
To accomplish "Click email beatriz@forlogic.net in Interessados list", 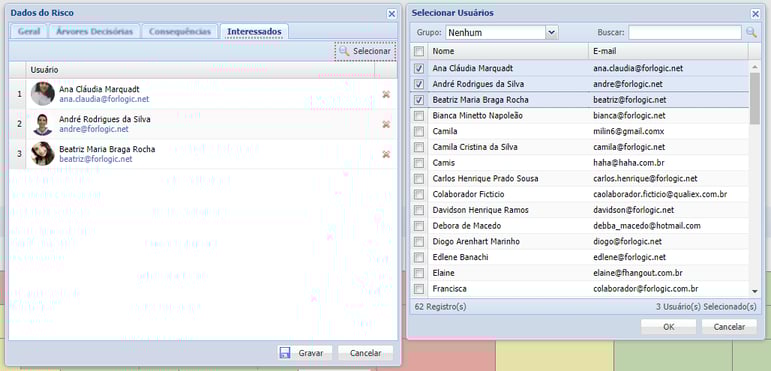I will pyautogui.click(x=95, y=159).
